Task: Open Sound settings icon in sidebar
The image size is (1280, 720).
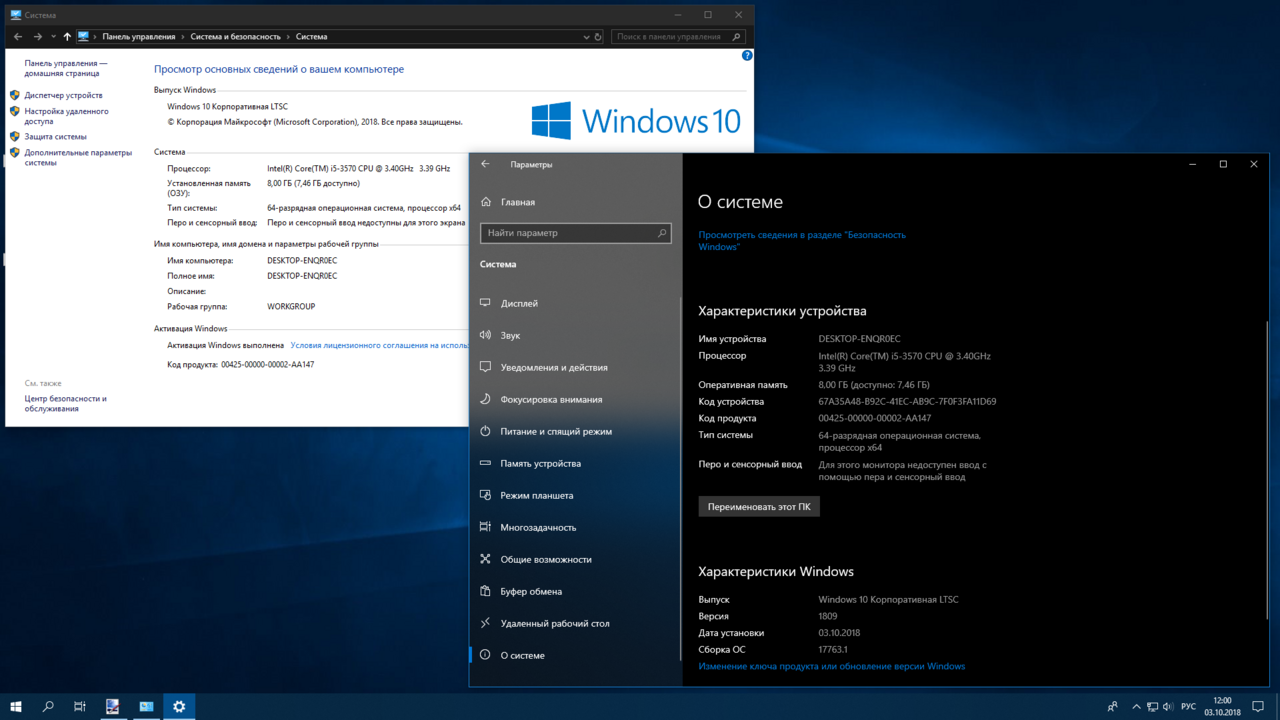Action: point(485,335)
